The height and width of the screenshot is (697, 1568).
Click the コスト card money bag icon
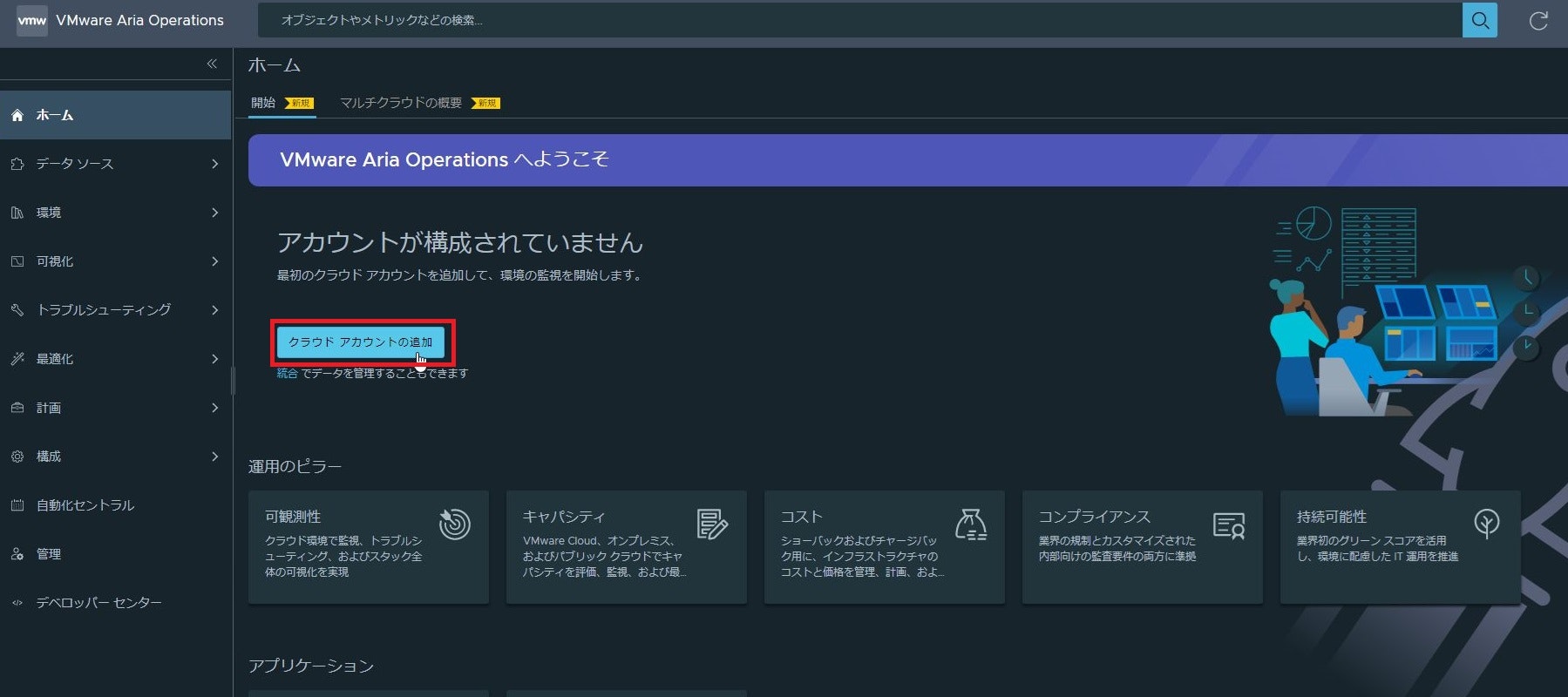970,524
